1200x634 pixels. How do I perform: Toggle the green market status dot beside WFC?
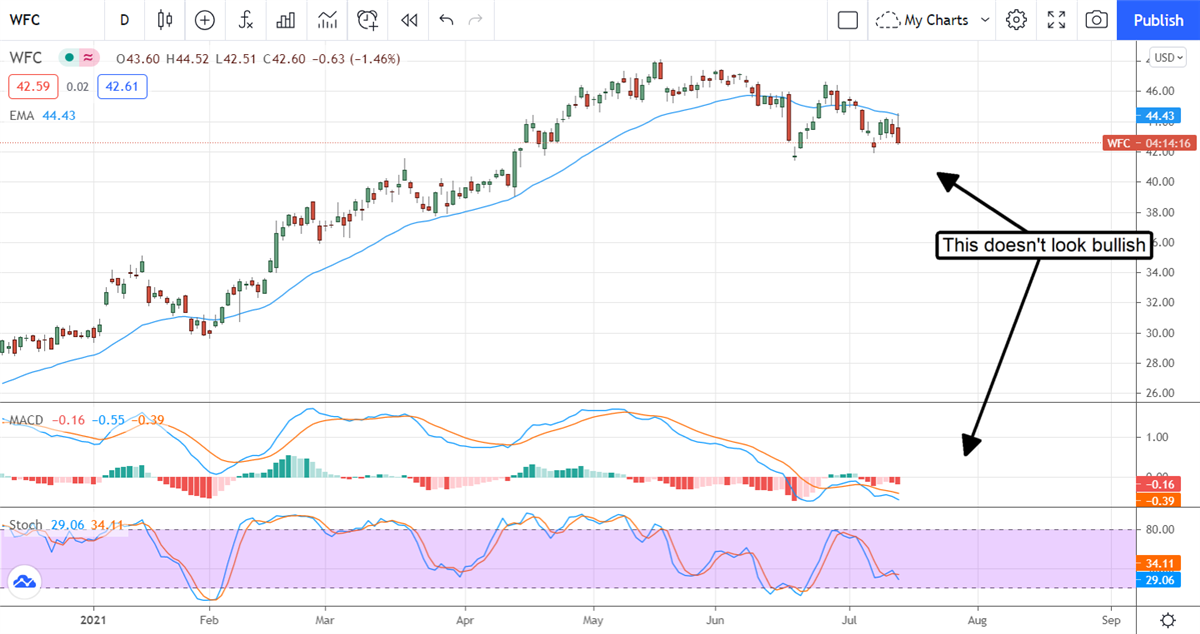click(68, 59)
